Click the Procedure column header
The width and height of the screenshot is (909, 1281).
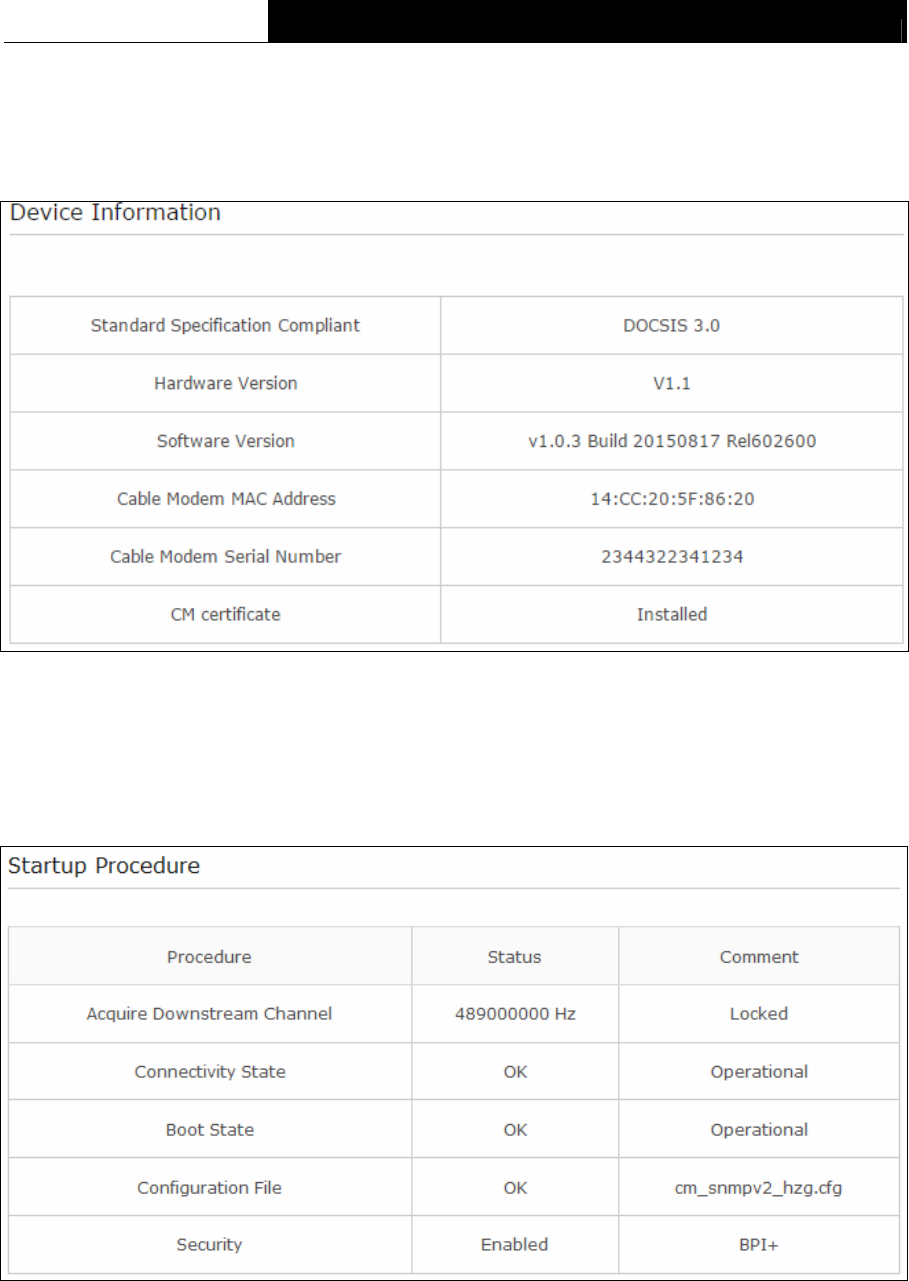(x=209, y=957)
